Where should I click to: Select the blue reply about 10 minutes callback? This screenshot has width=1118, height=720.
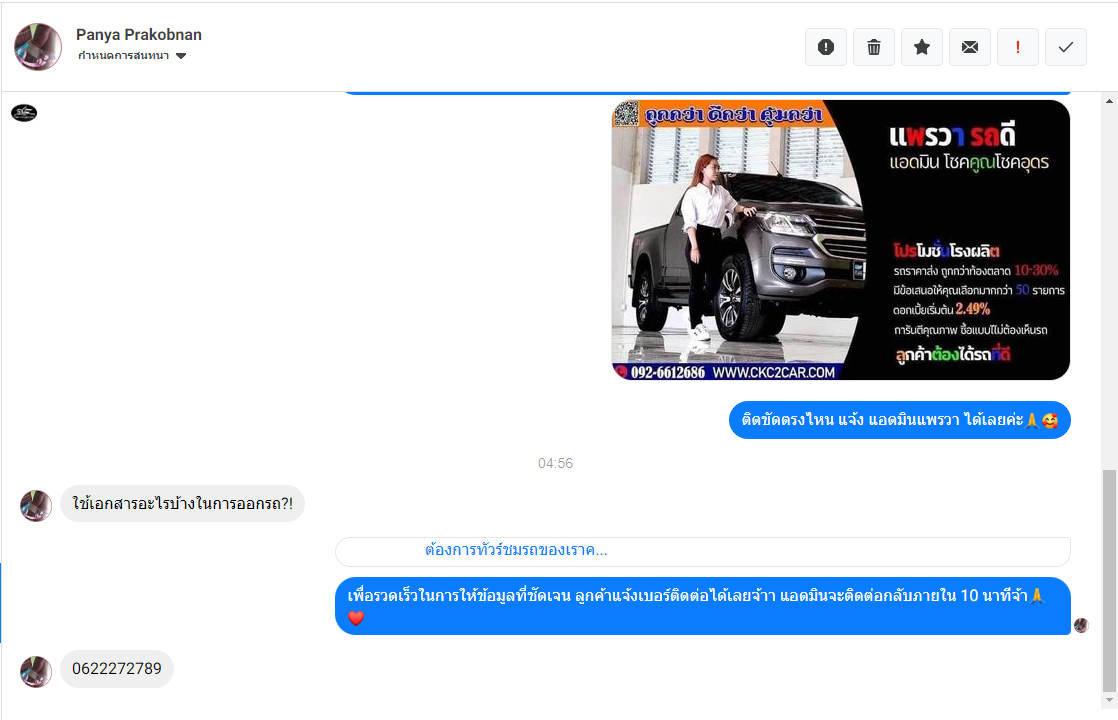pos(703,605)
